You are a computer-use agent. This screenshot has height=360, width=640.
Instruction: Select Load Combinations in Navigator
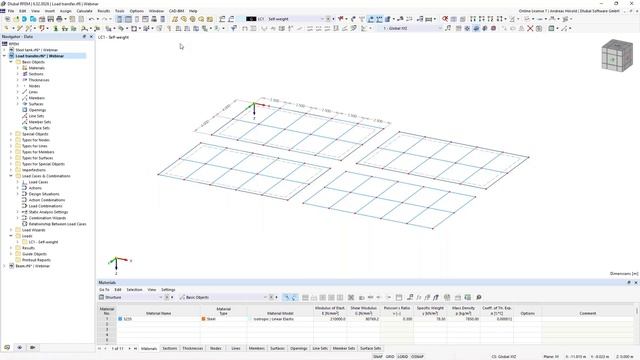click(x=45, y=206)
